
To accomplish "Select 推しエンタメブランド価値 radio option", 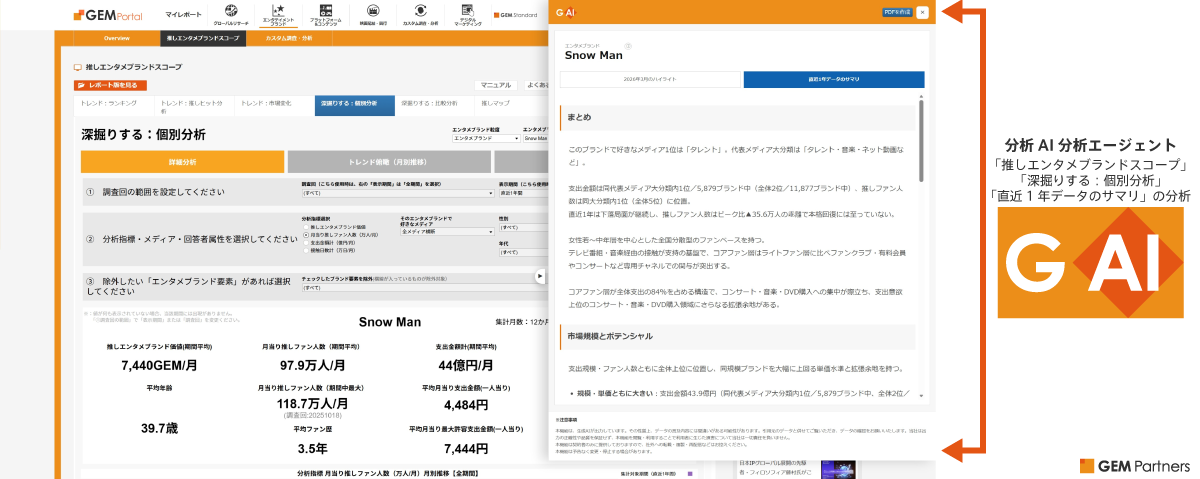I will 305,227.
